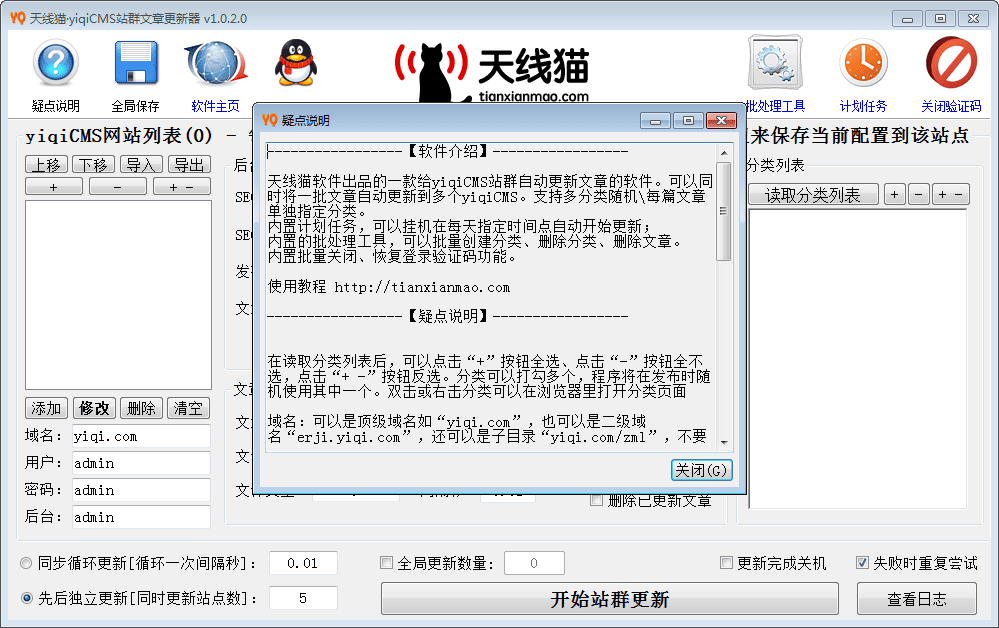
Task: Click the app icon in main title bar
Action: (x=17, y=18)
